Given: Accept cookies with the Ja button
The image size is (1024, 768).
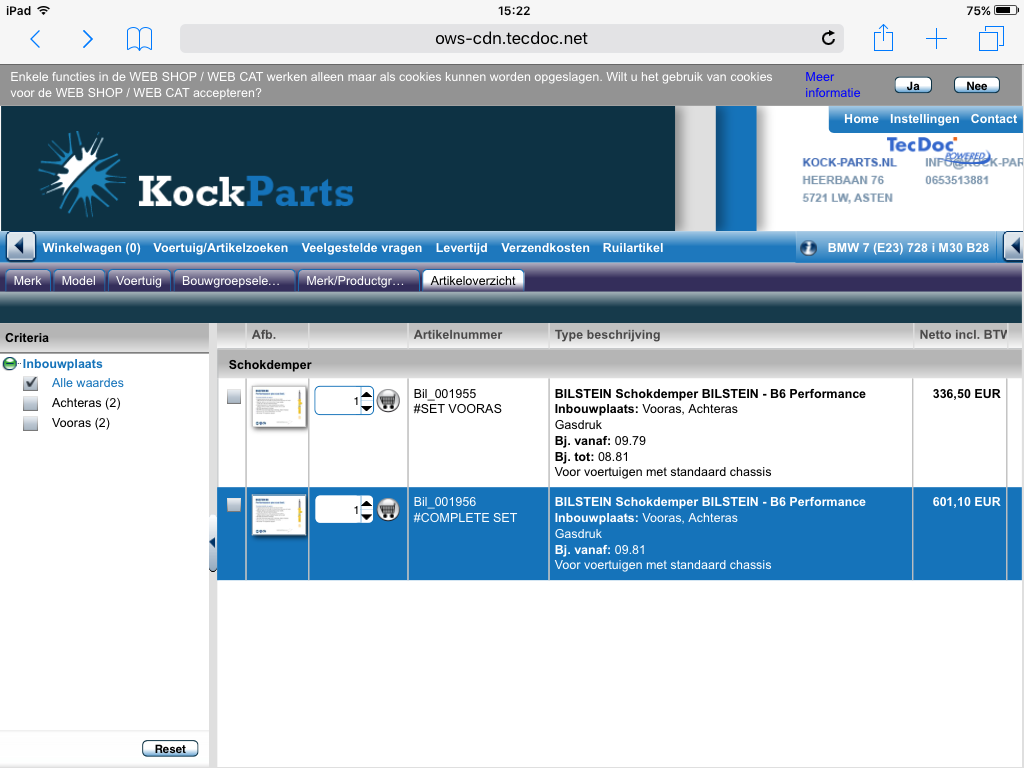Looking at the screenshot, I should pyautogui.click(x=913, y=86).
